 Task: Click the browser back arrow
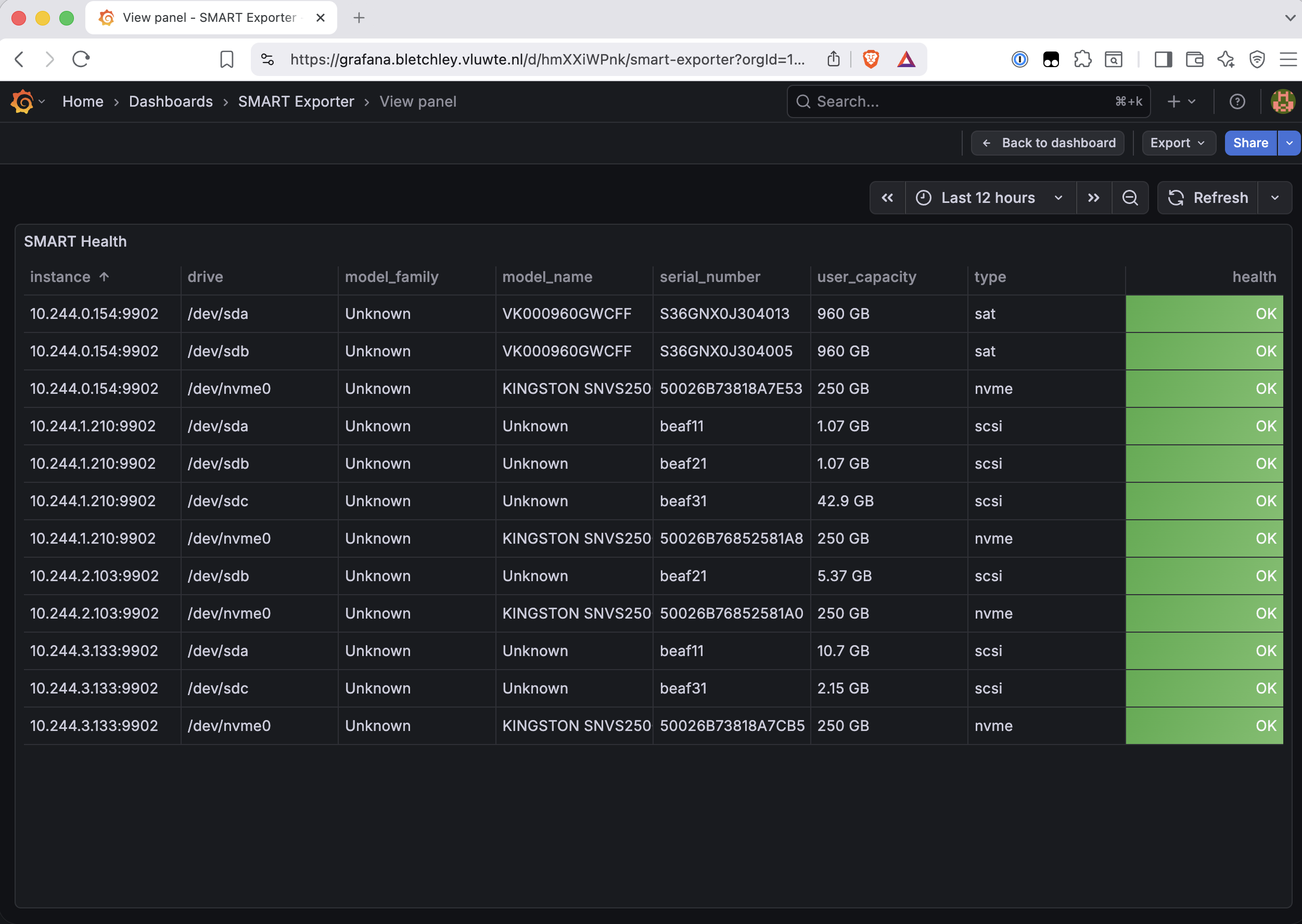pyautogui.click(x=19, y=59)
